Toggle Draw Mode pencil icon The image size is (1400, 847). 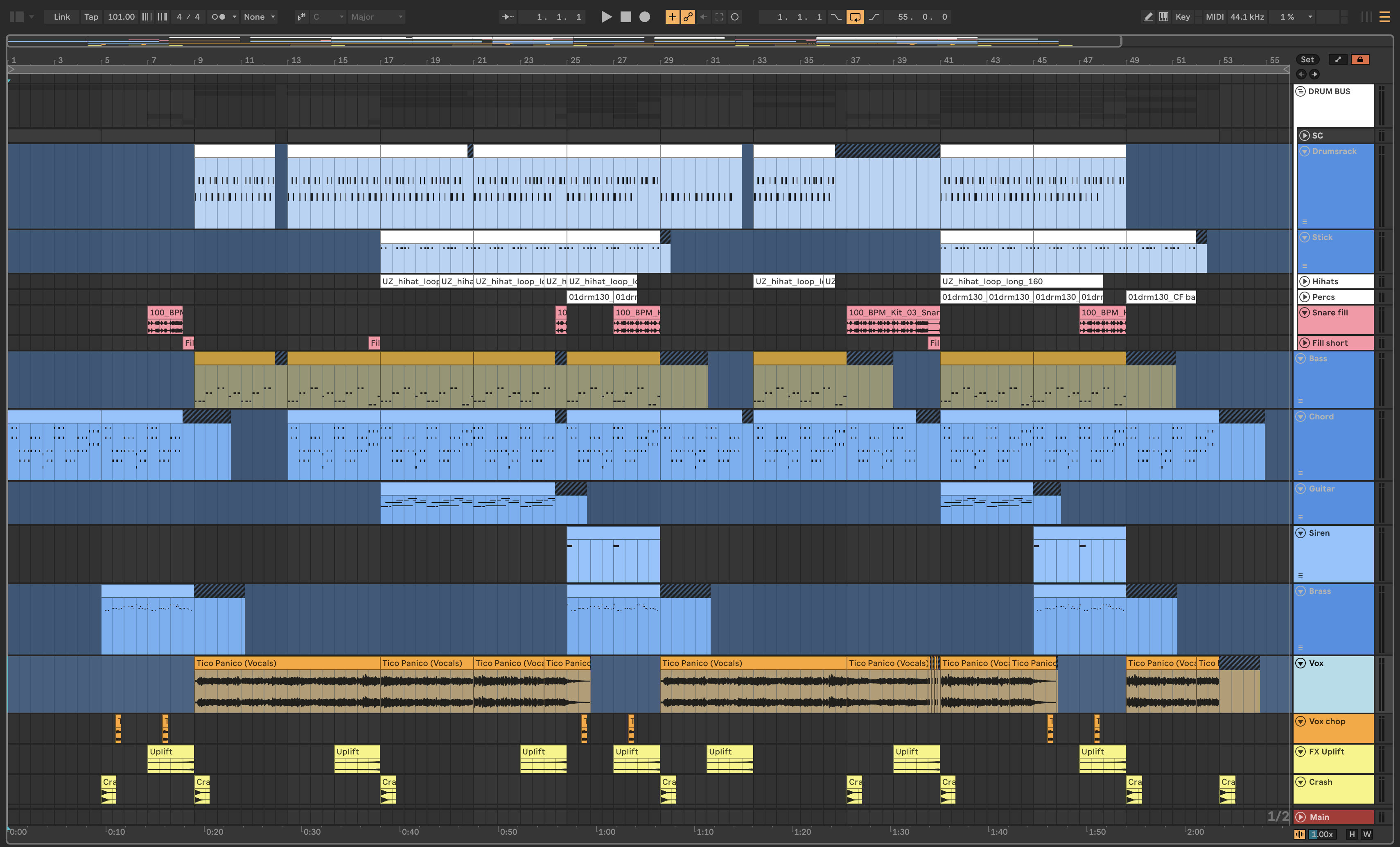point(1148,17)
